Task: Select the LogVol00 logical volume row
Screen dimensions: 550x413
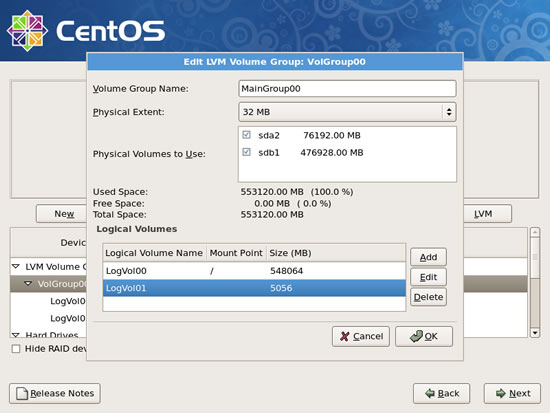Action: click(254, 271)
